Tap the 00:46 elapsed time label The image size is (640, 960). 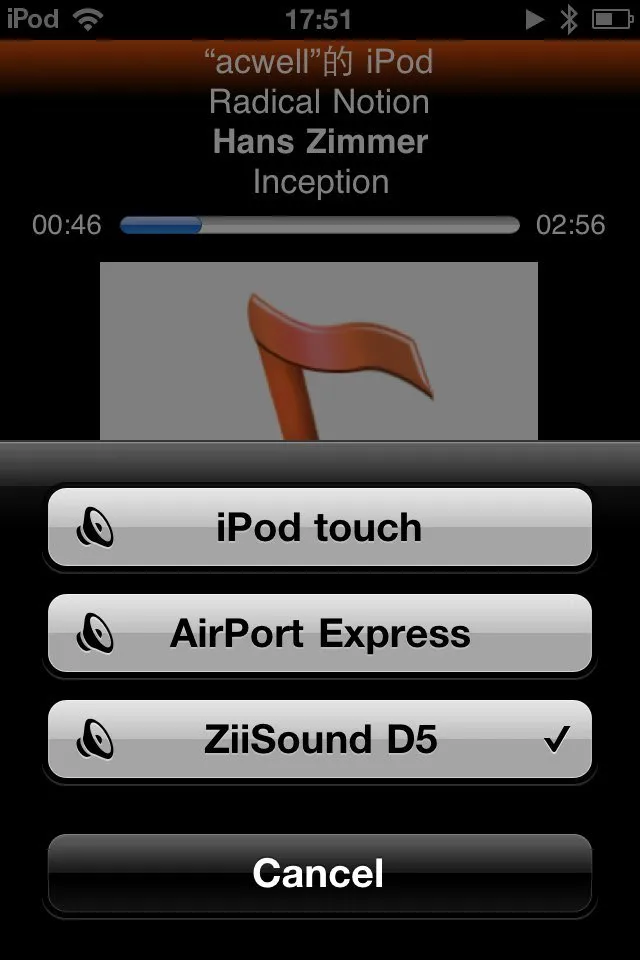click(67, 225)
